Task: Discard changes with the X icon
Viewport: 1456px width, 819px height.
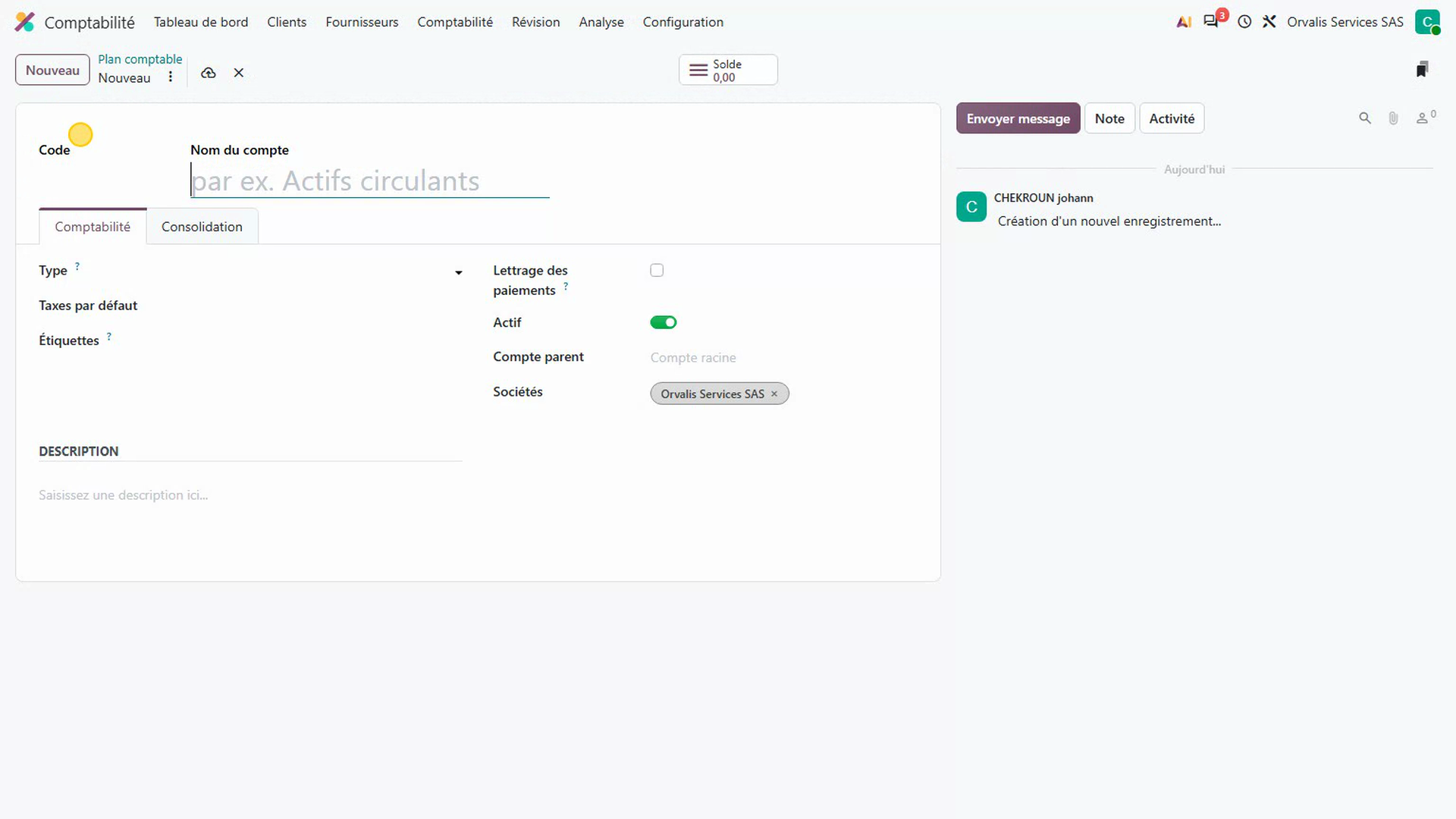Action: (239, 73)
